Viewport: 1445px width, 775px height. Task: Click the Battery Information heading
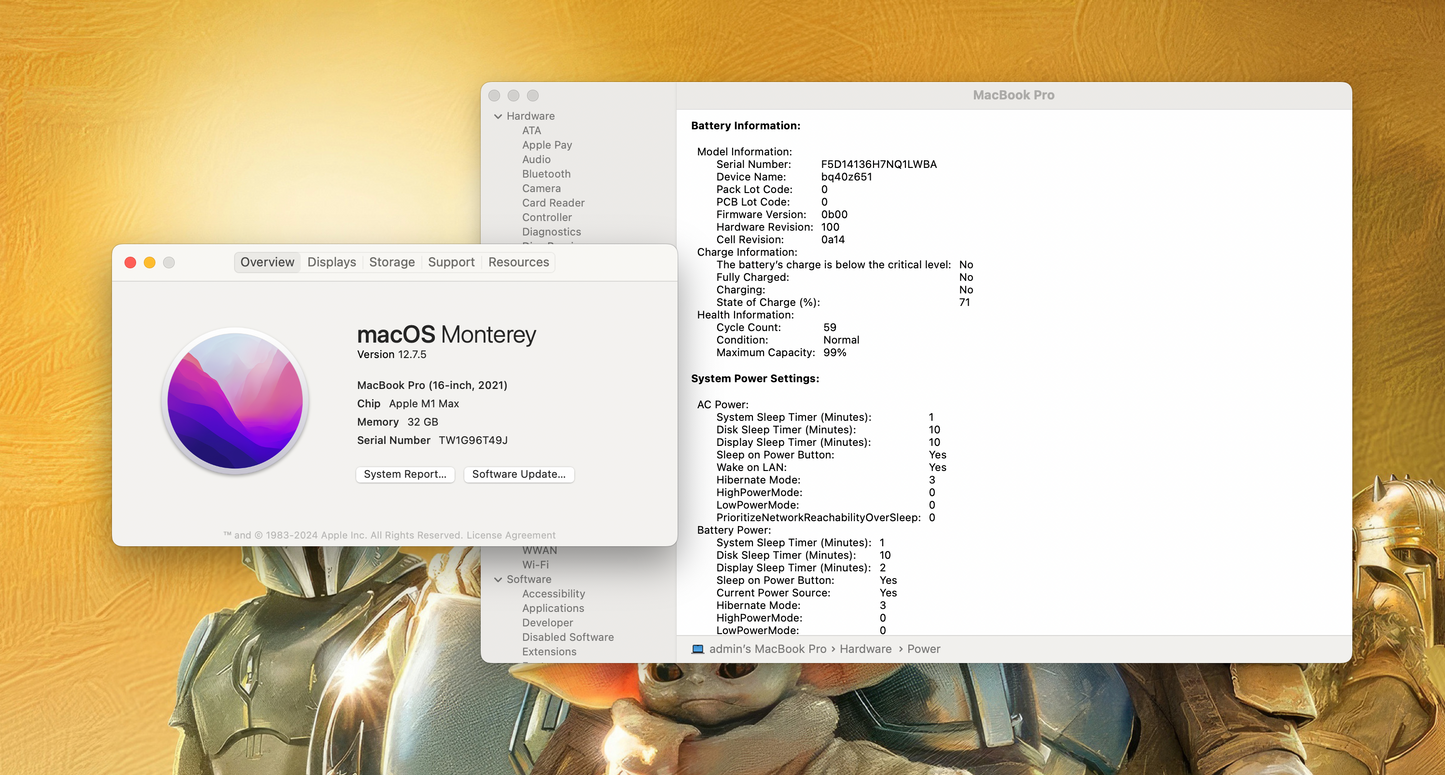pyautogui.click(x=746, y=126)
